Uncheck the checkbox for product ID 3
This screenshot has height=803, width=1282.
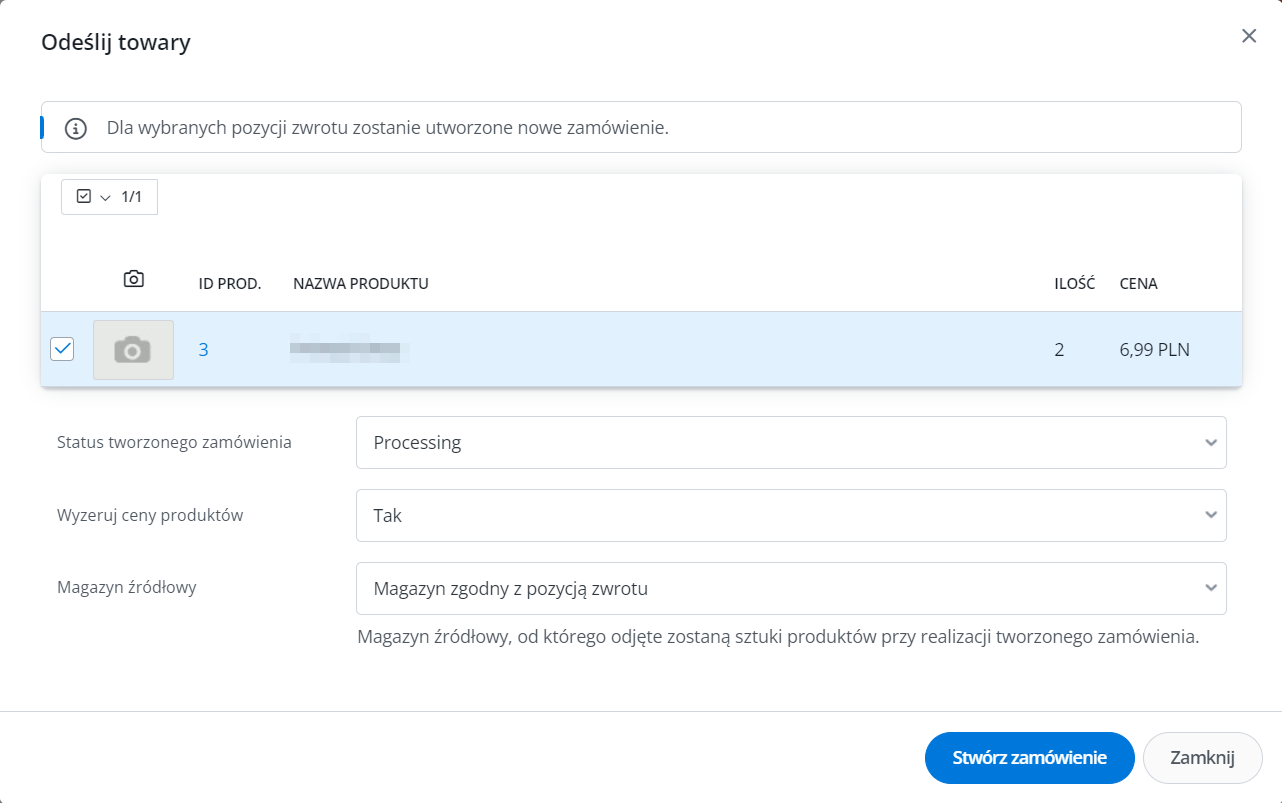pyautogui.click(x=62, y=349)
